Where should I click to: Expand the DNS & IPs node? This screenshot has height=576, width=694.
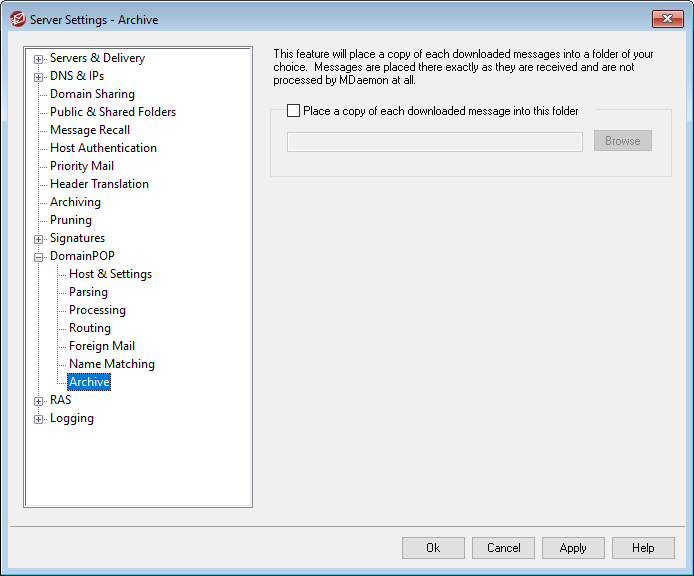point(39,77)
